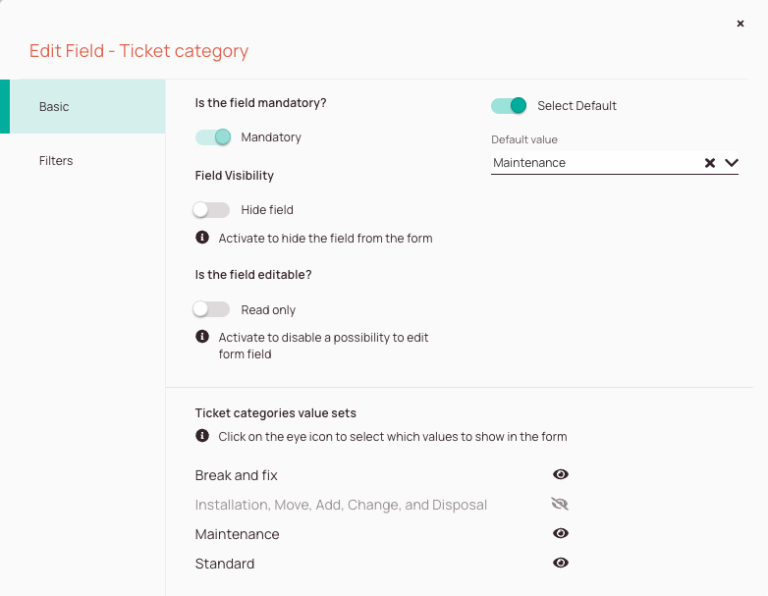
Task: Expand the Default value dropdown arrow
Action: [x=731, y=163]
